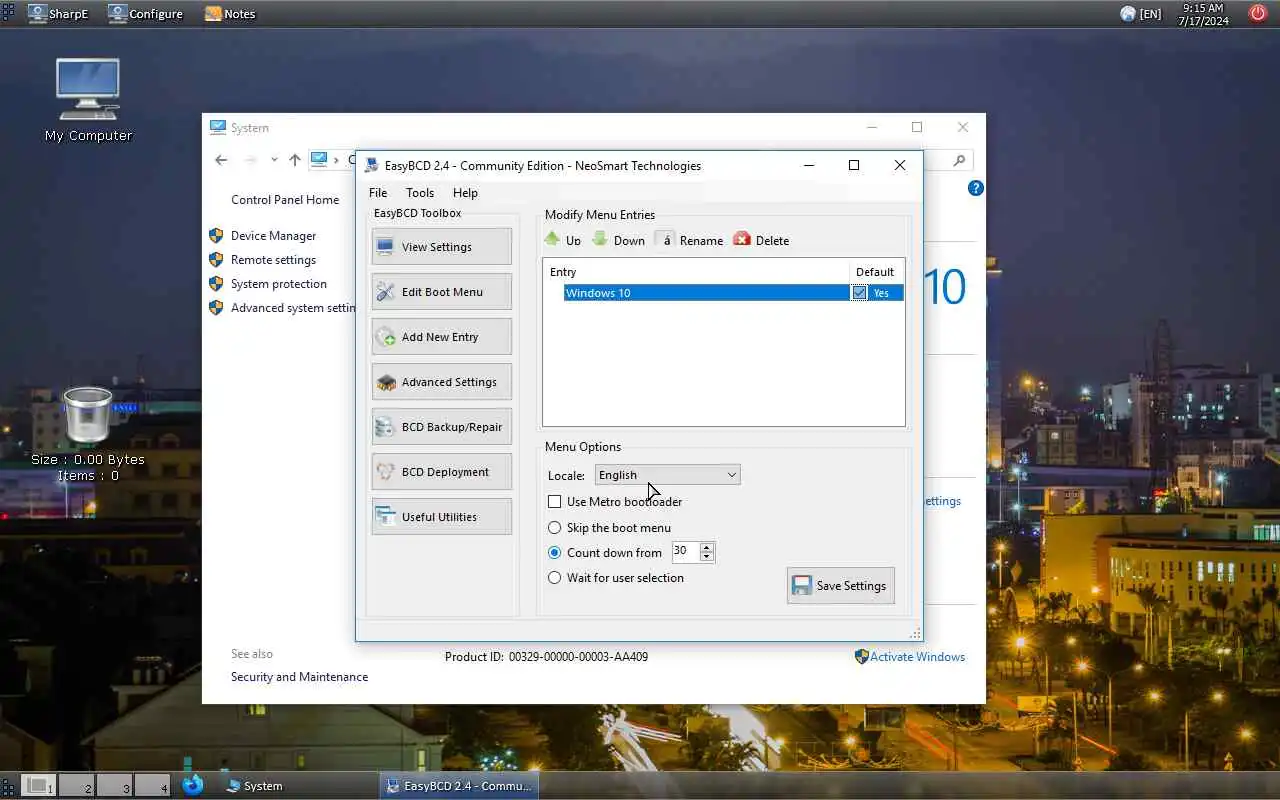
Task: Move entry Up with green arrow
Action: pyautogui.click(x=562, y=240)
